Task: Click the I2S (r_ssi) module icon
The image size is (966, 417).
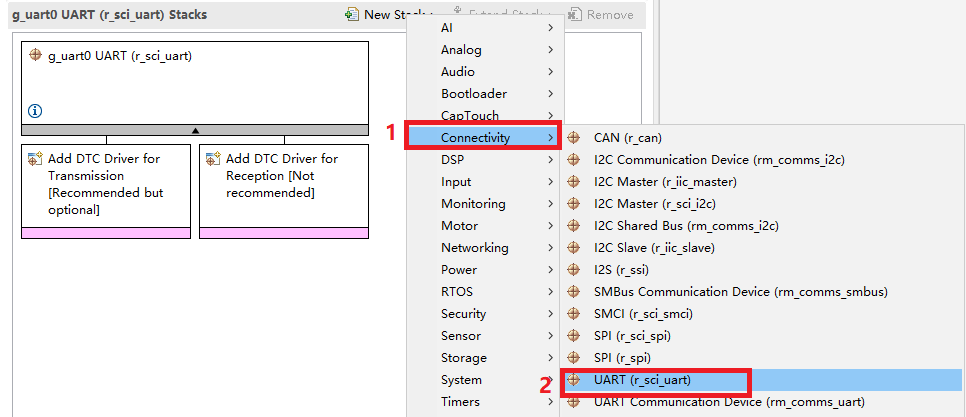Action: click(x=574, y=270)
